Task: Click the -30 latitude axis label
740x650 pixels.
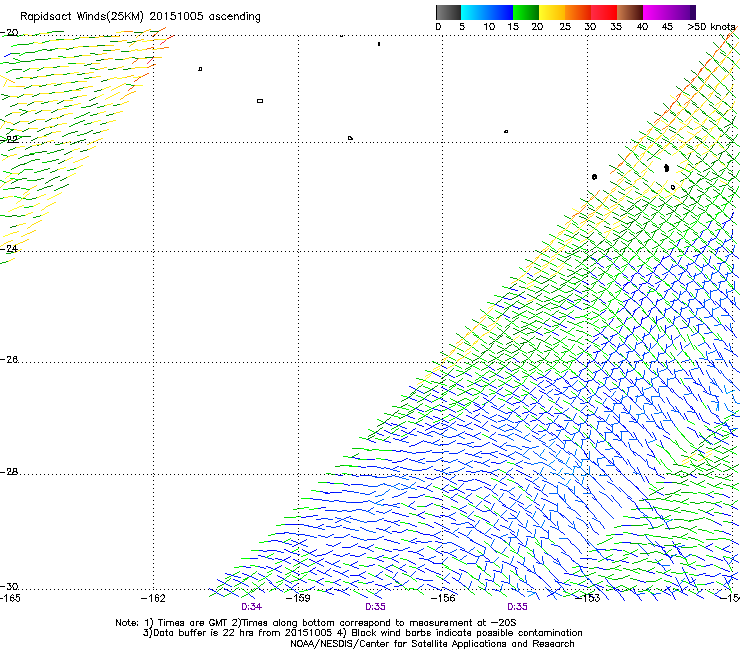Action: (9, 586)
